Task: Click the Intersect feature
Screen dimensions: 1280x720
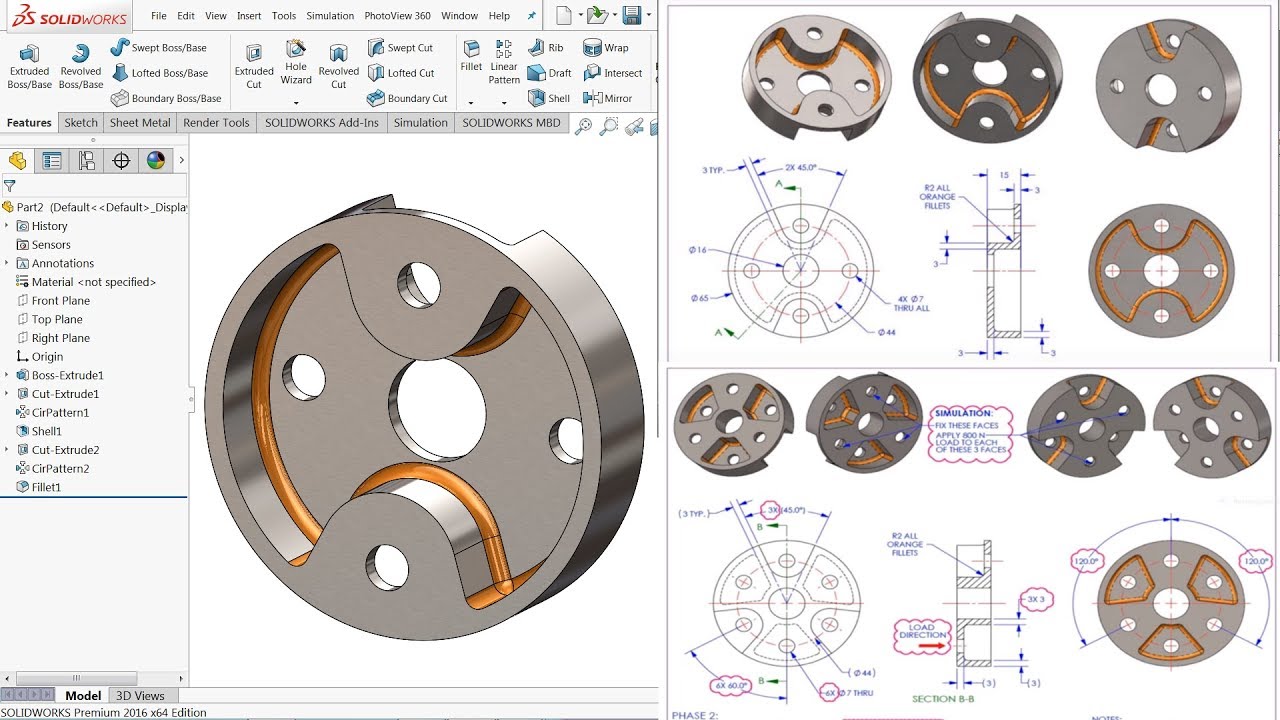Action: pyautogui.click(x=612, y=73)
